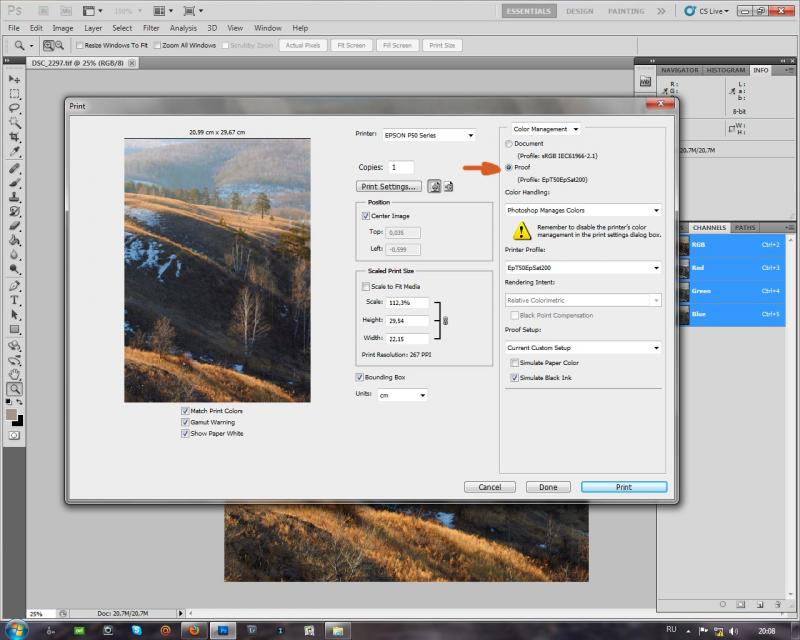Screen dimensions: 800x640
Task: Select the Document radio button
Action: pos(509,144)
